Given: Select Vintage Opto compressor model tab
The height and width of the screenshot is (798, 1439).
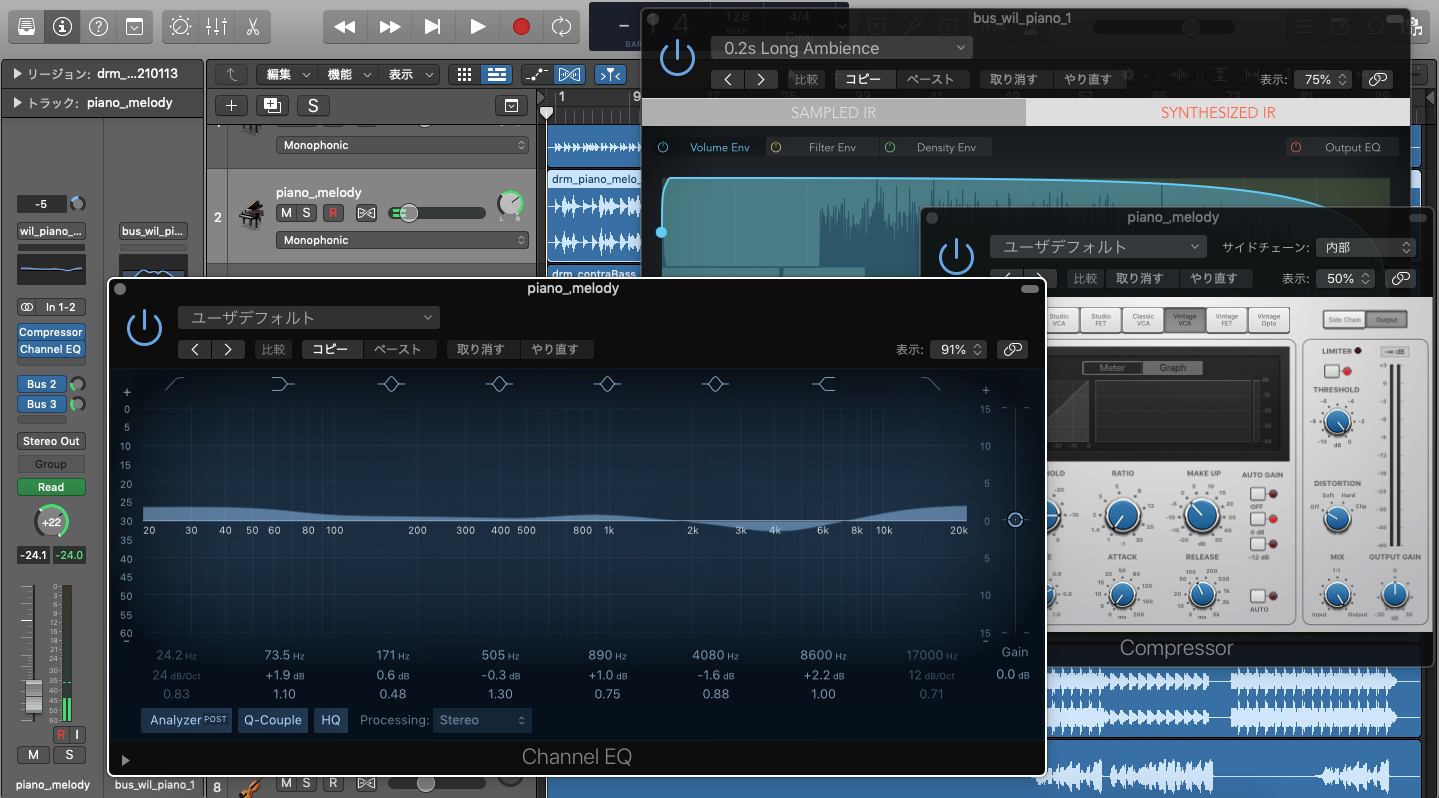Looking at the screenshot, I should (x=1268, y=320).
